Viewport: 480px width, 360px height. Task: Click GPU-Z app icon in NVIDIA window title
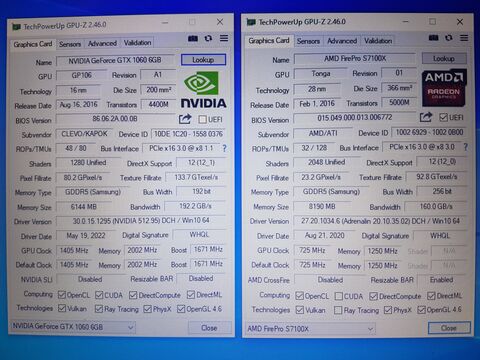click(16, 27)
